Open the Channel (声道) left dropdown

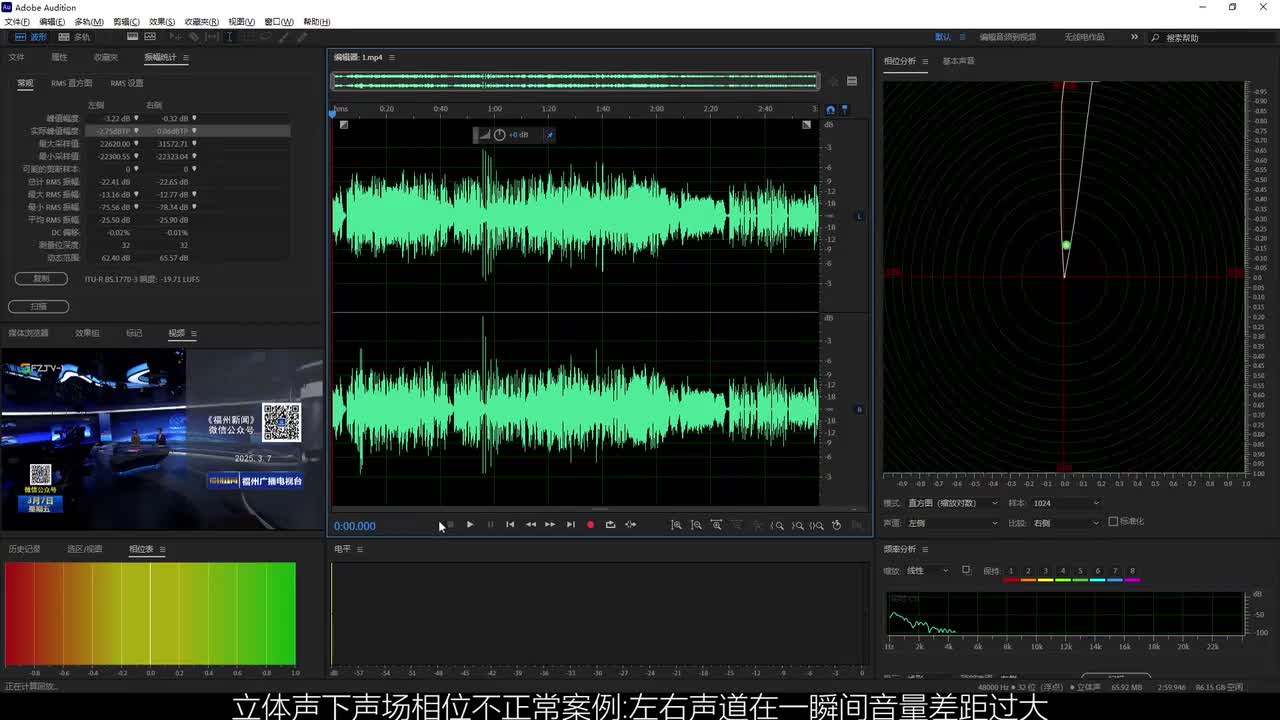953,522
